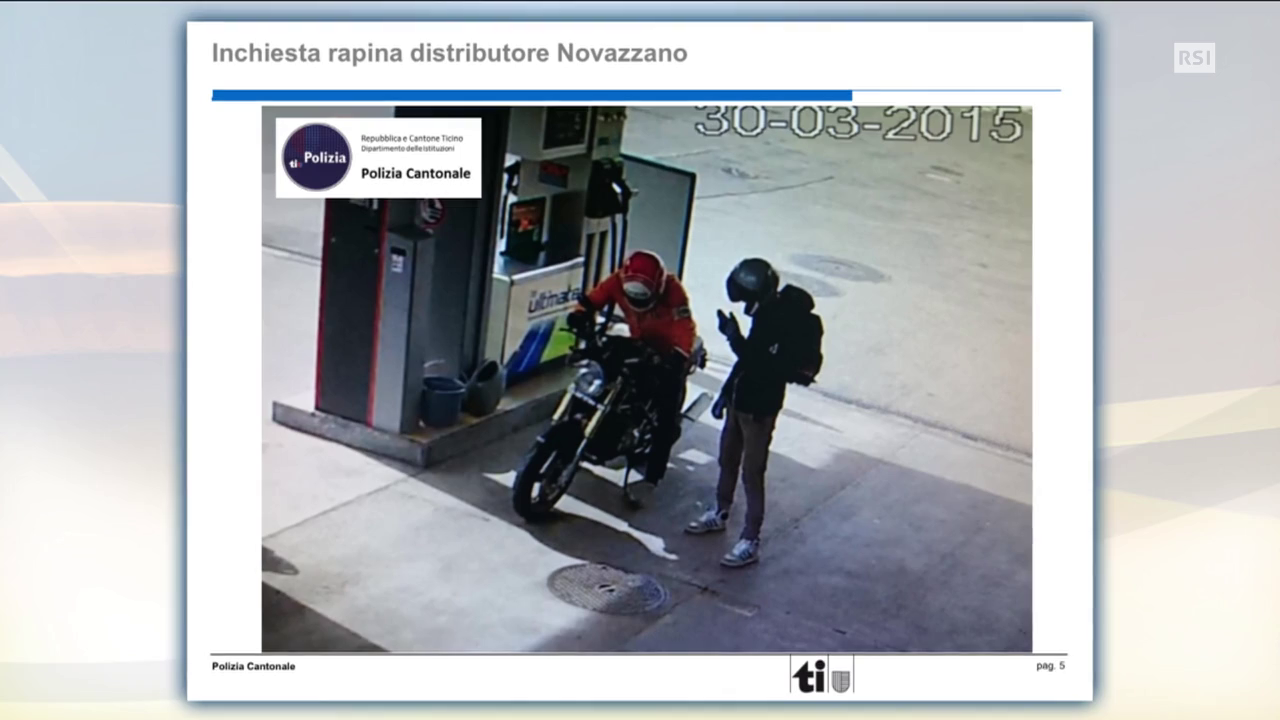Screen dimensions: 1280x720
Task: Select the red helmet of the rider
Action: click(642, 278)
